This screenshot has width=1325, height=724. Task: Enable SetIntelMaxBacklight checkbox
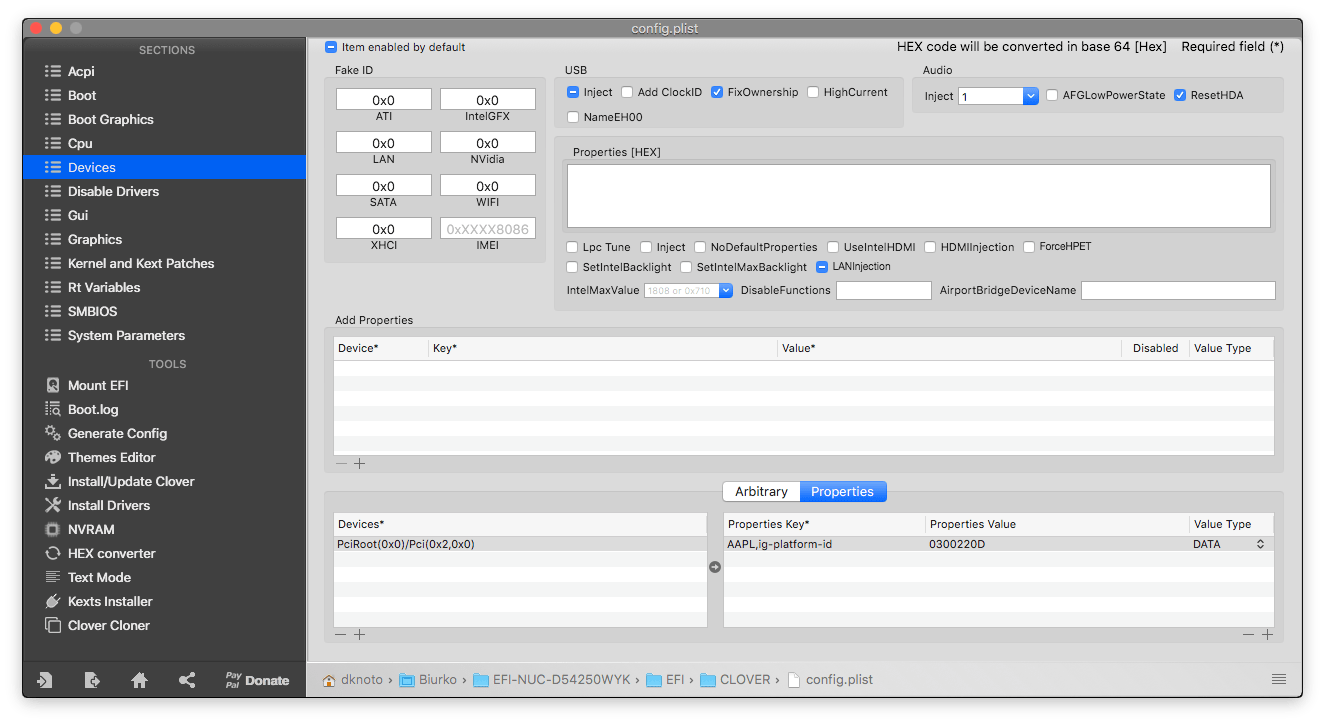tap(686, 267)
